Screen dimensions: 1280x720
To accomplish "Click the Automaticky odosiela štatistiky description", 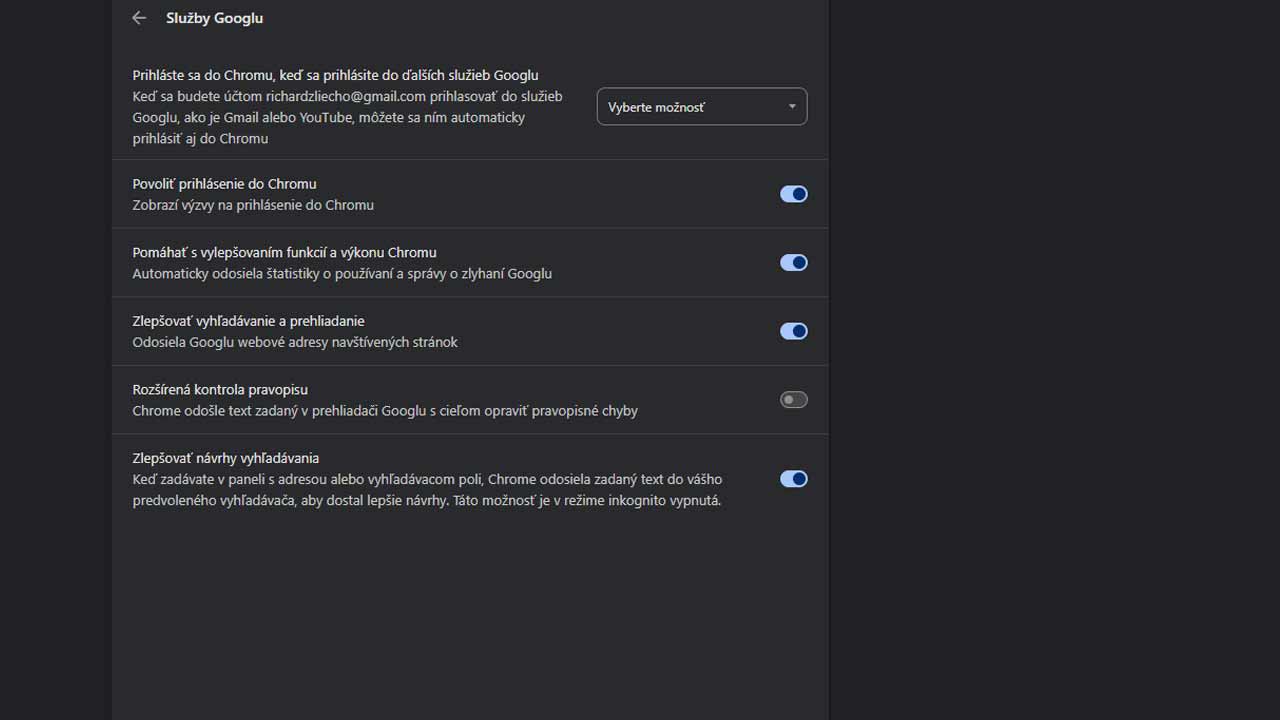I will point(343,273).
